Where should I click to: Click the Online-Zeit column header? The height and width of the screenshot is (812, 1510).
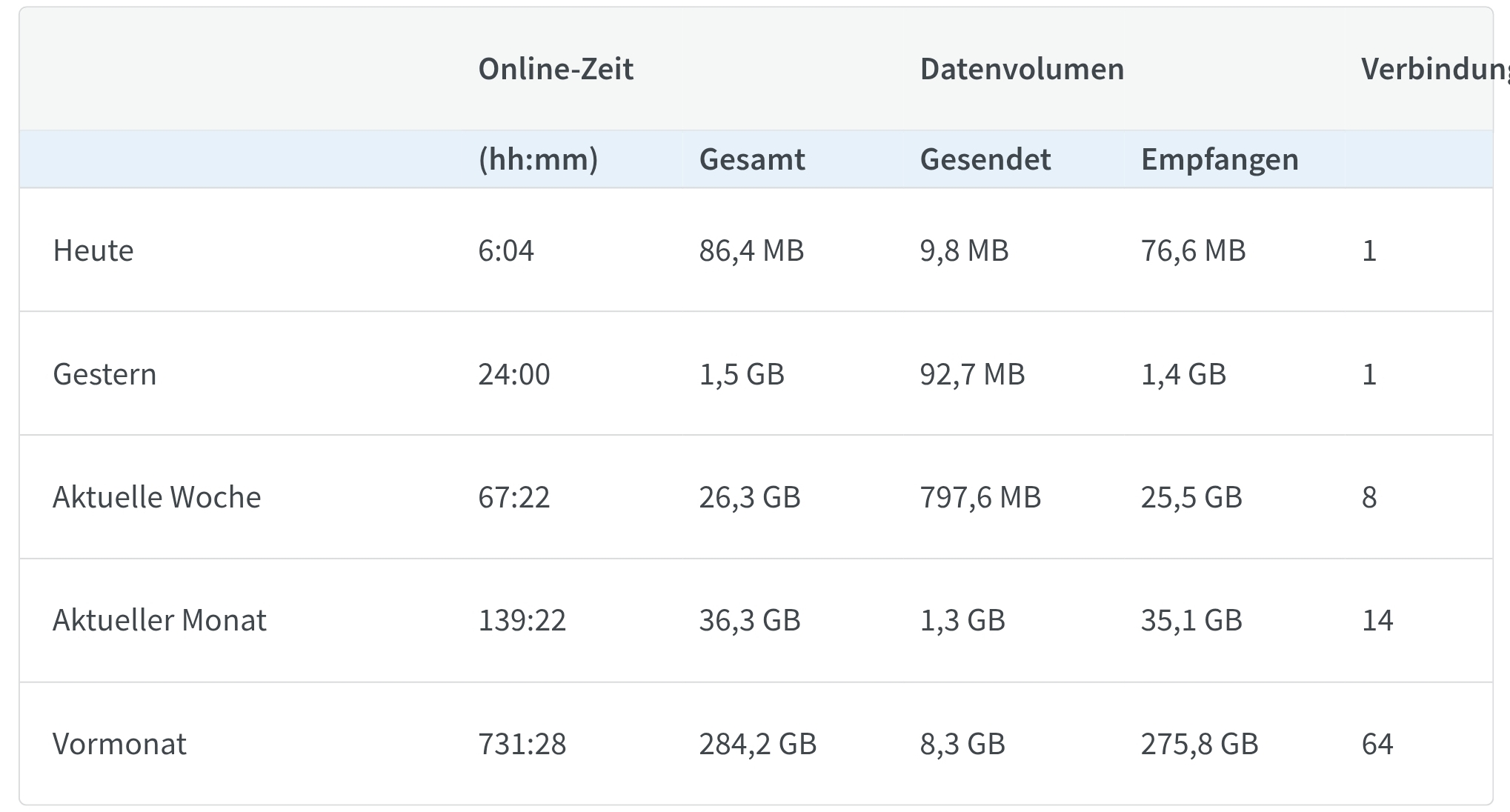pos(556,69)
